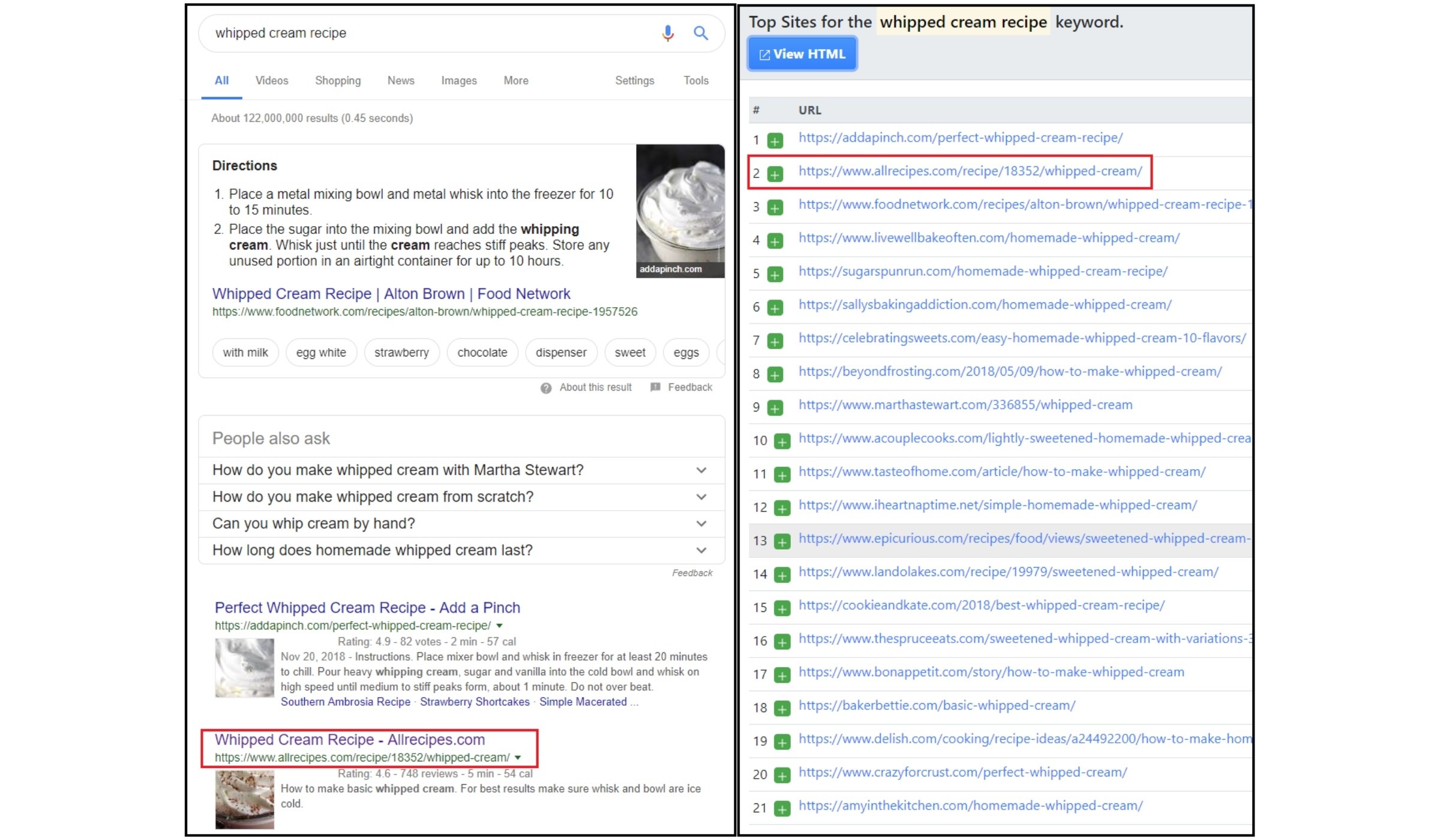Open the Whipped Cream Recipe - Allrecipes.com result

coord(350,740)
